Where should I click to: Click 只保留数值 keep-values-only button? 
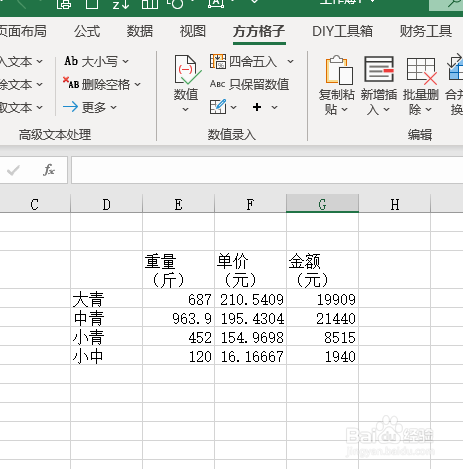(249, 84)
